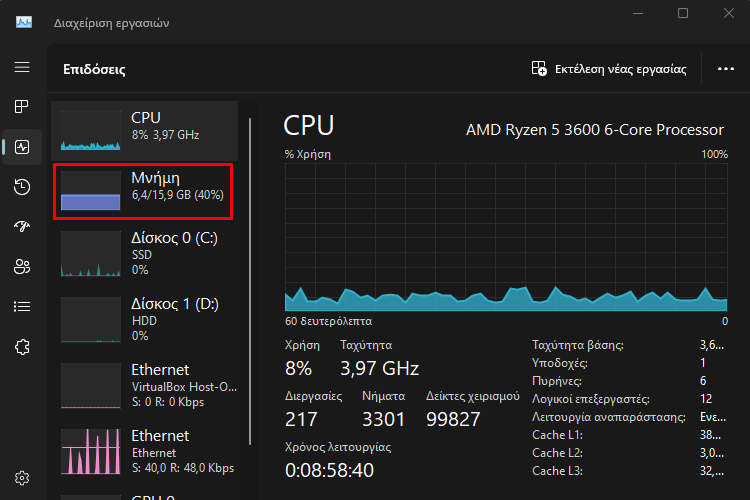Screen dimensions: 750x500
Task: Click the 99827 handles count
Action: pyautogui.click(x=452, y=420)
